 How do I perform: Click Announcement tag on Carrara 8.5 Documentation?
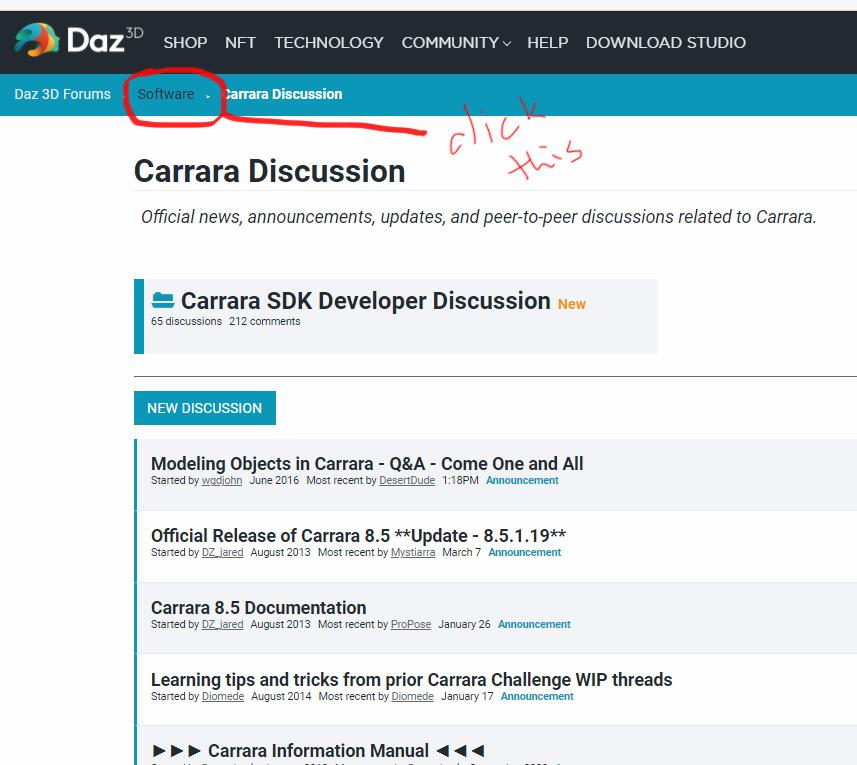coord(534,625)
